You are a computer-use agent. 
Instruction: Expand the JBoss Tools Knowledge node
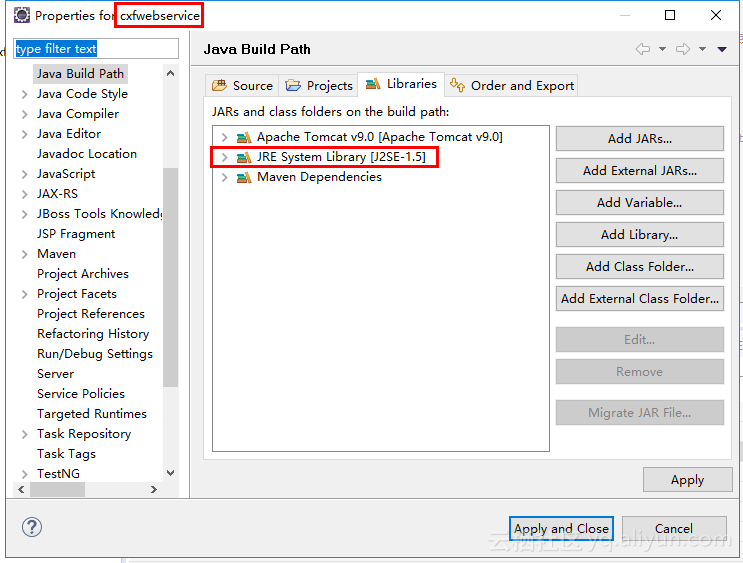click(25, 214)
